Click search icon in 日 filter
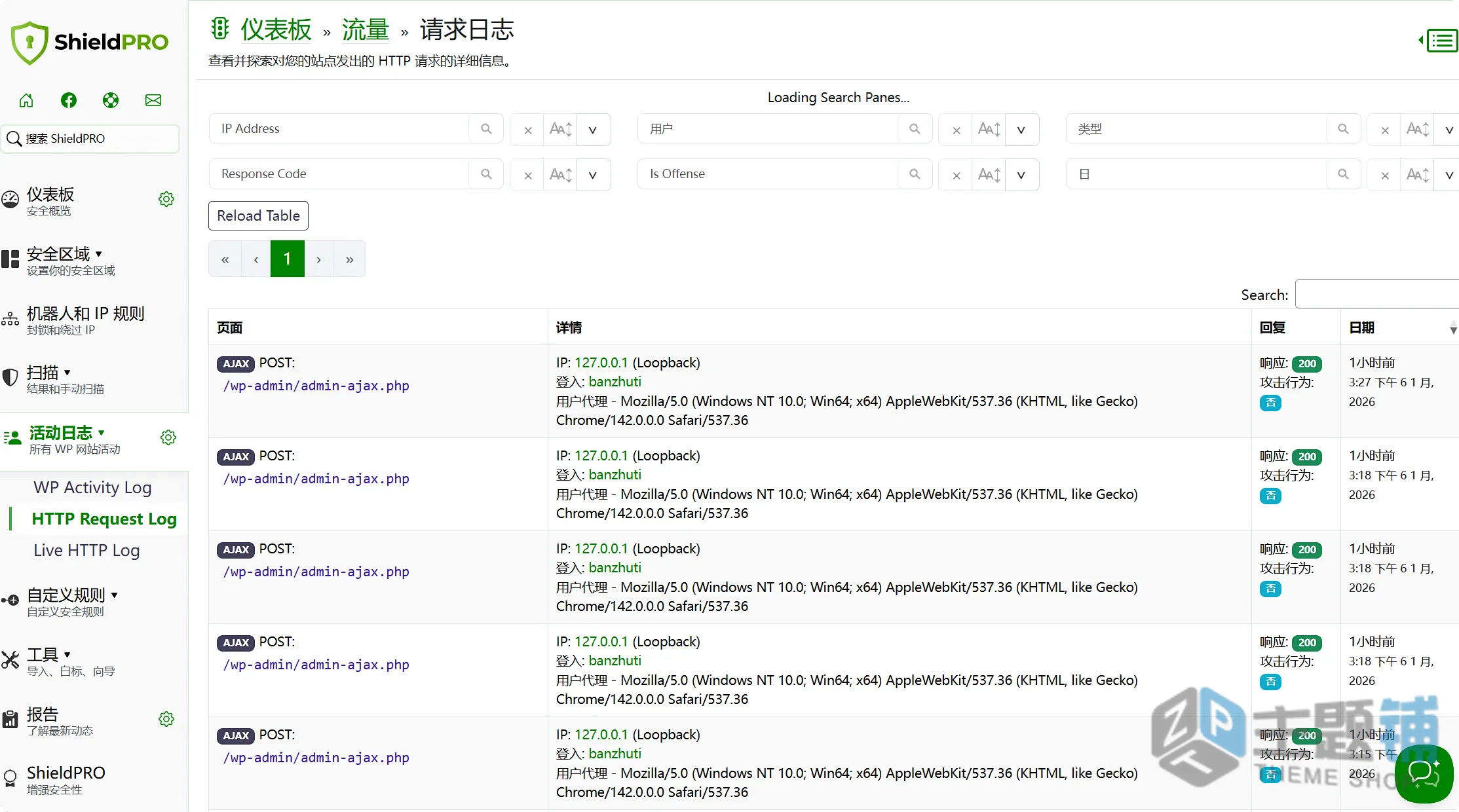The image size is (1459, 812). 1343,174
